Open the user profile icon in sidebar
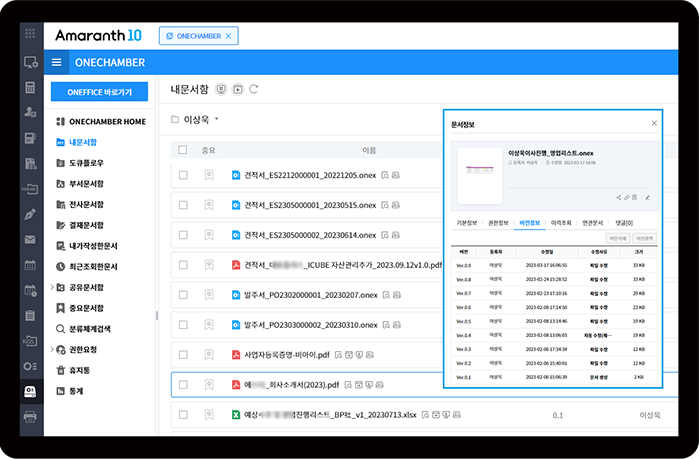The width and height of the screenshot is (699, 459). pyautogui.click(x=30, y=112)
